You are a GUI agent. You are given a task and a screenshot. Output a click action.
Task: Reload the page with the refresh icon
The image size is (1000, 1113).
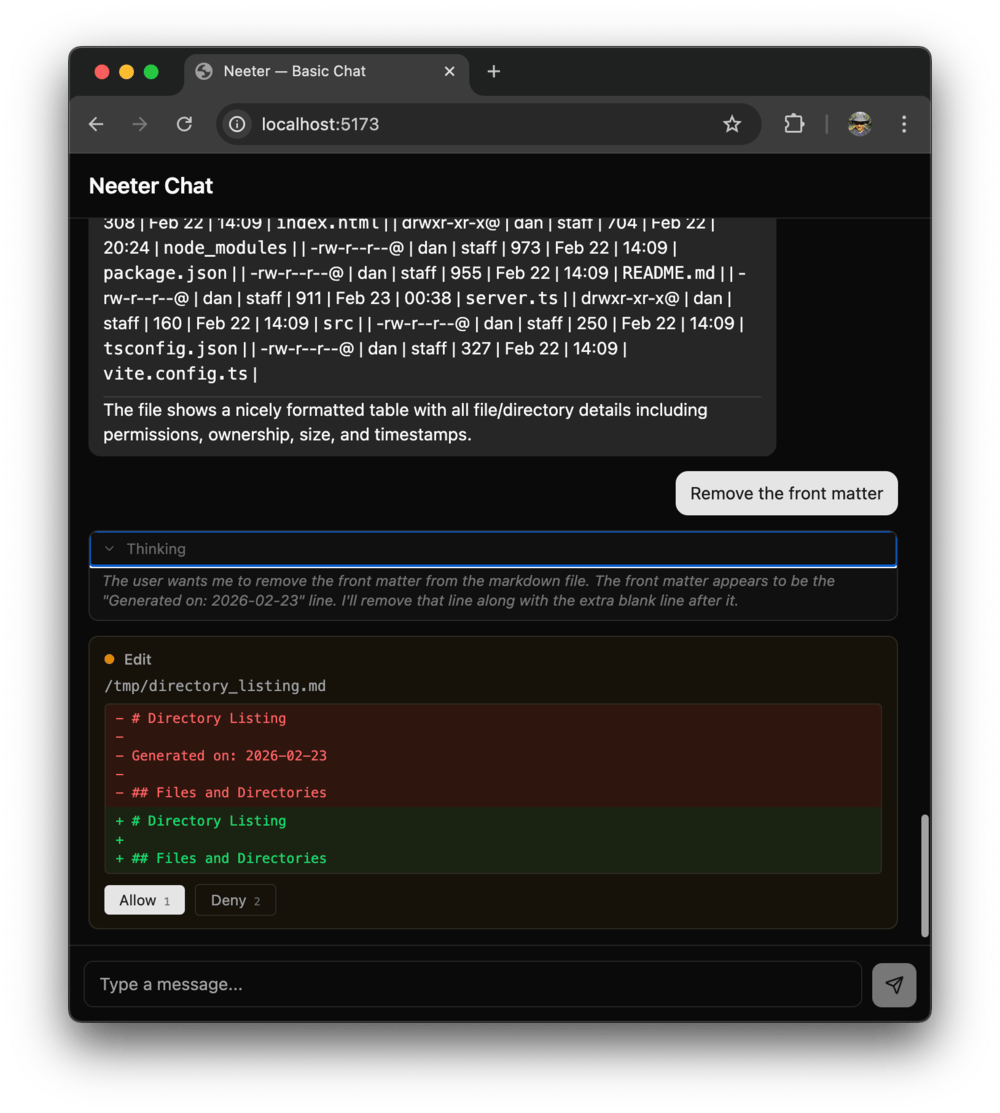pos(184,124)
